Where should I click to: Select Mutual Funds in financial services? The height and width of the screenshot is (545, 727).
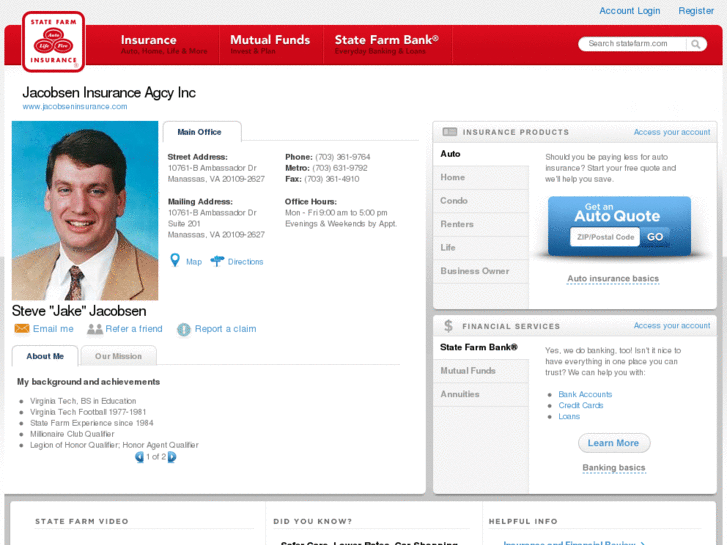[481, 371]
